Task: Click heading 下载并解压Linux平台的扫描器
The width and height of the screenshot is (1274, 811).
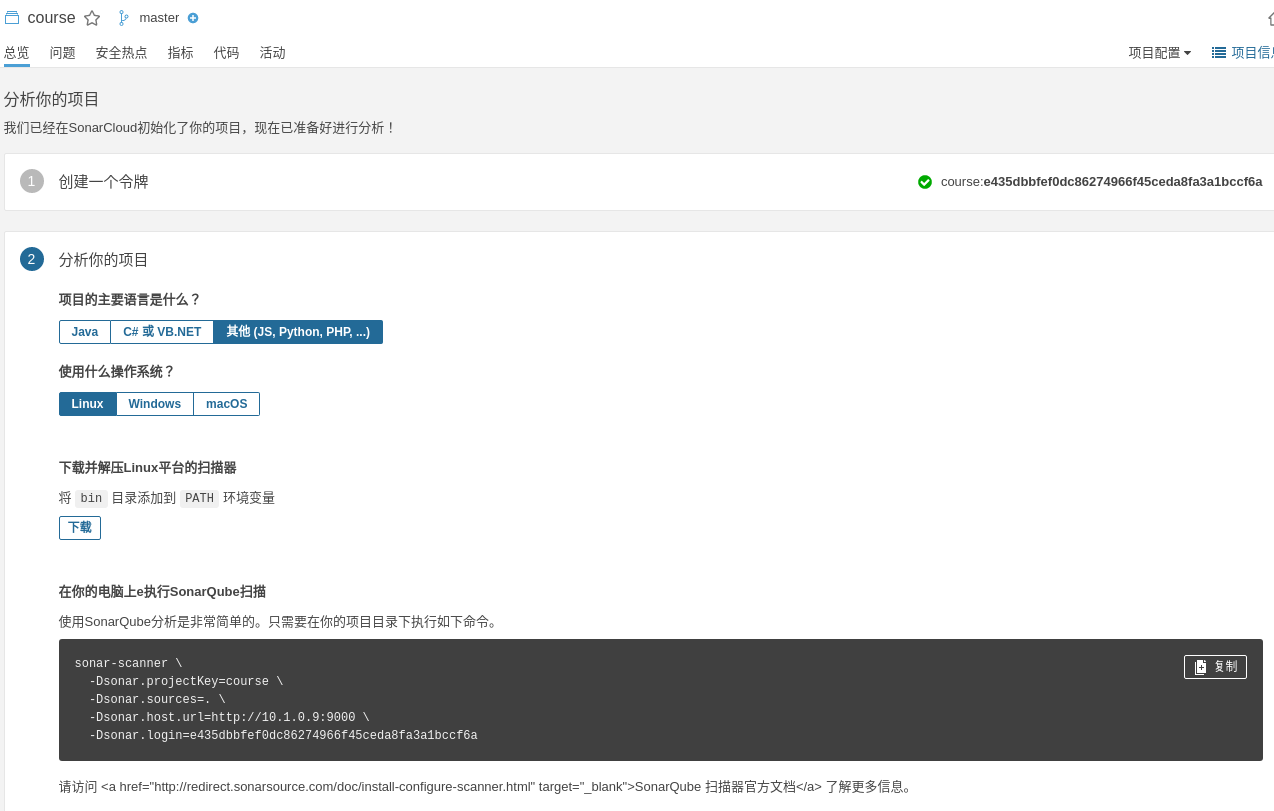Action: pyautogui.click(x=148, y=468)
